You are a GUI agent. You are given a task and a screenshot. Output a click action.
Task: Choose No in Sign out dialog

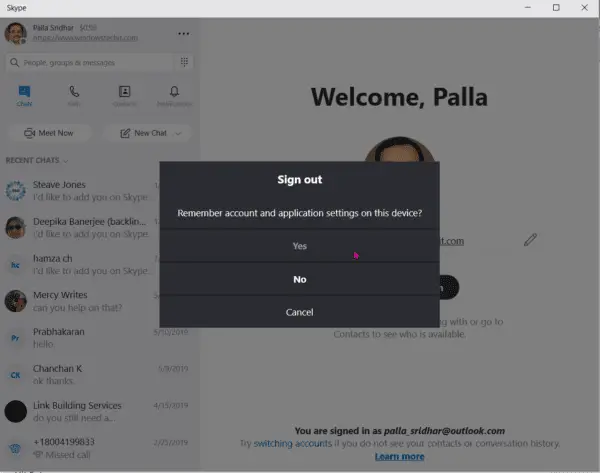(x=300, y=279)
